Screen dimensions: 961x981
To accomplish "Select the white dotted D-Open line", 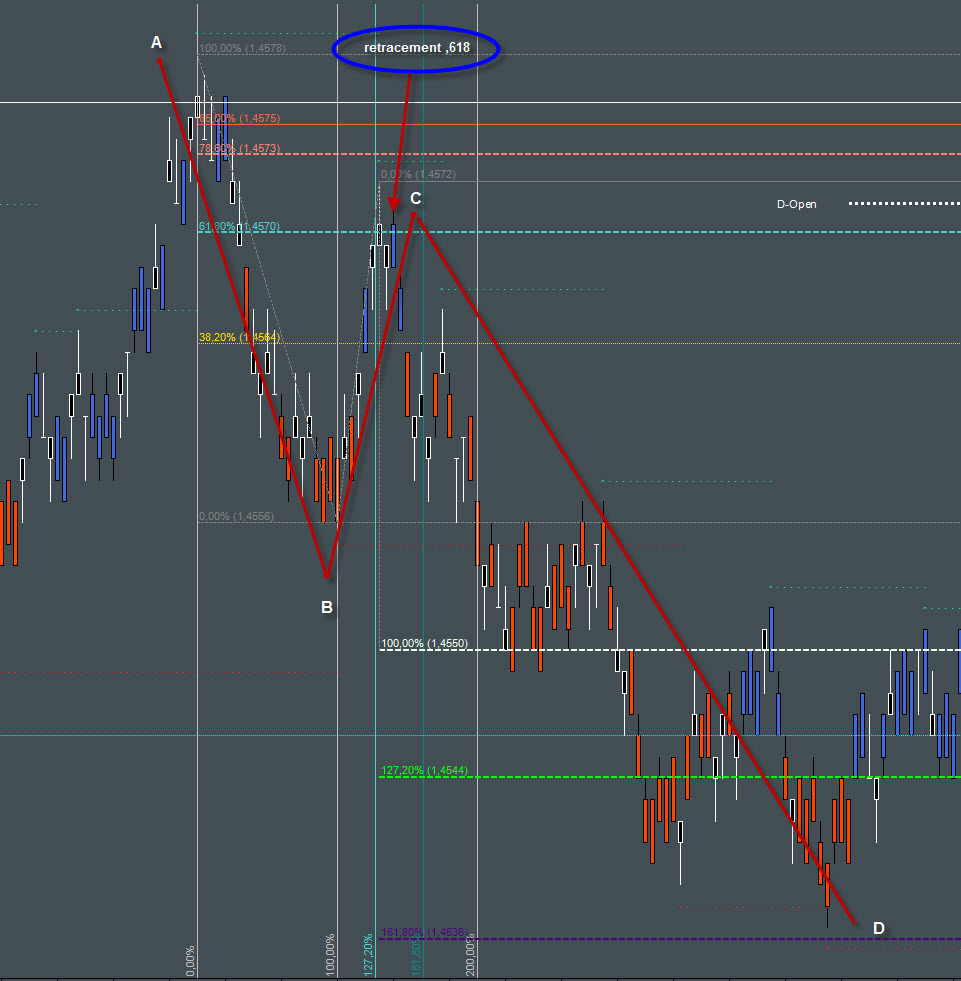I will pos(904,203).
